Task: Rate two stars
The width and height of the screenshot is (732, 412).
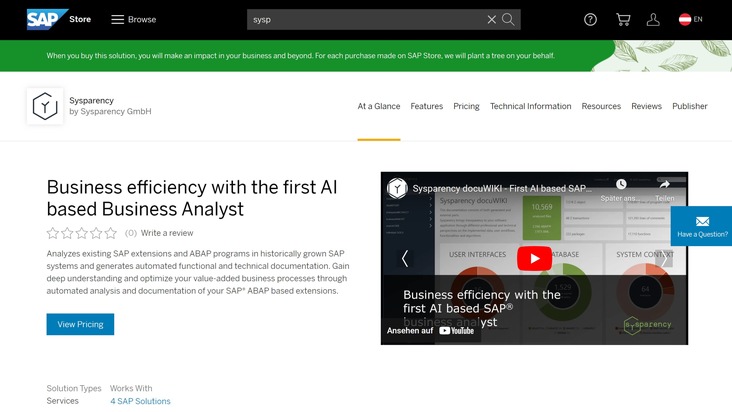Action: (x=67, y=233)
